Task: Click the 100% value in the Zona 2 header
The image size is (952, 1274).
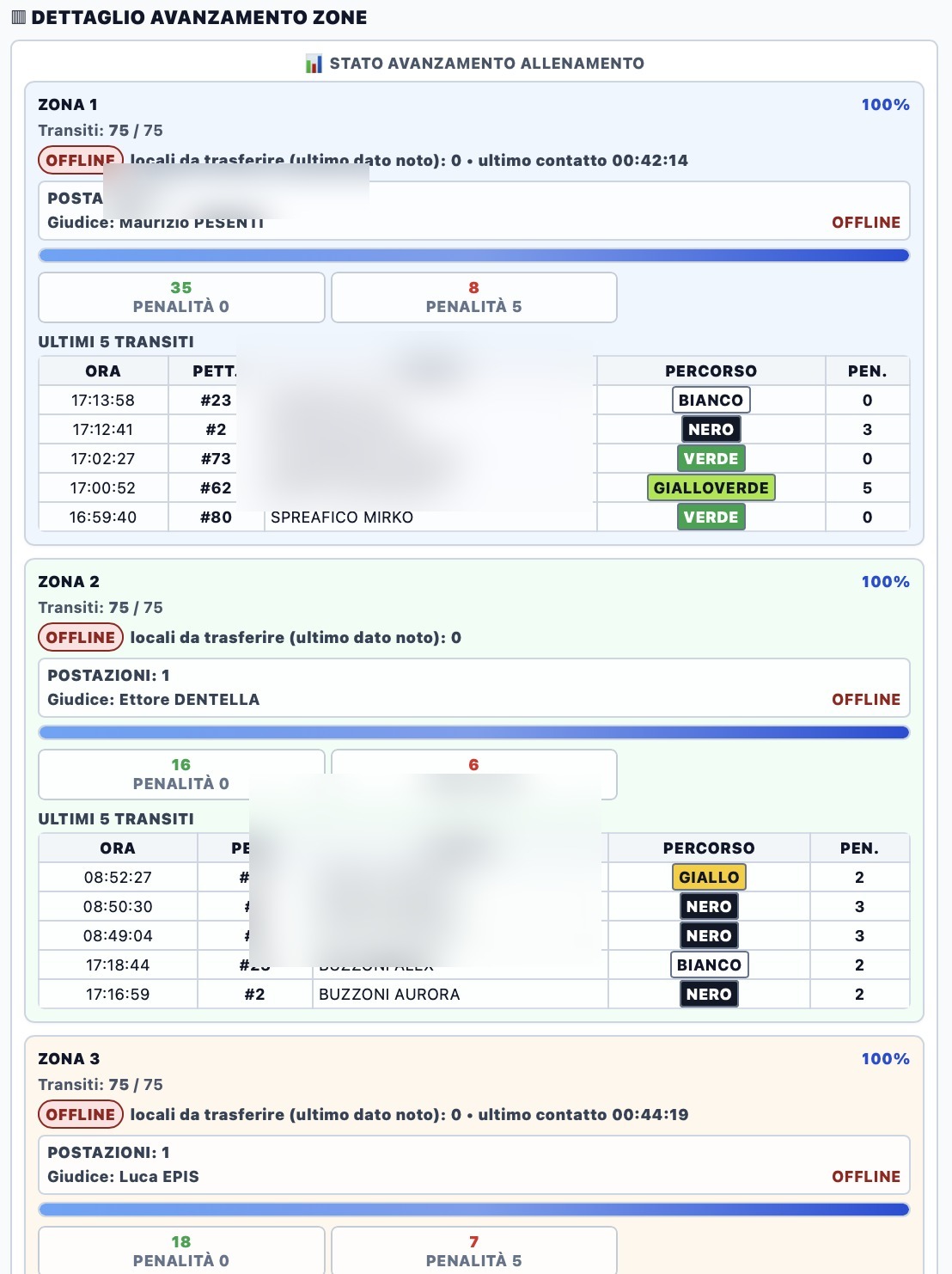Action: 886,582
